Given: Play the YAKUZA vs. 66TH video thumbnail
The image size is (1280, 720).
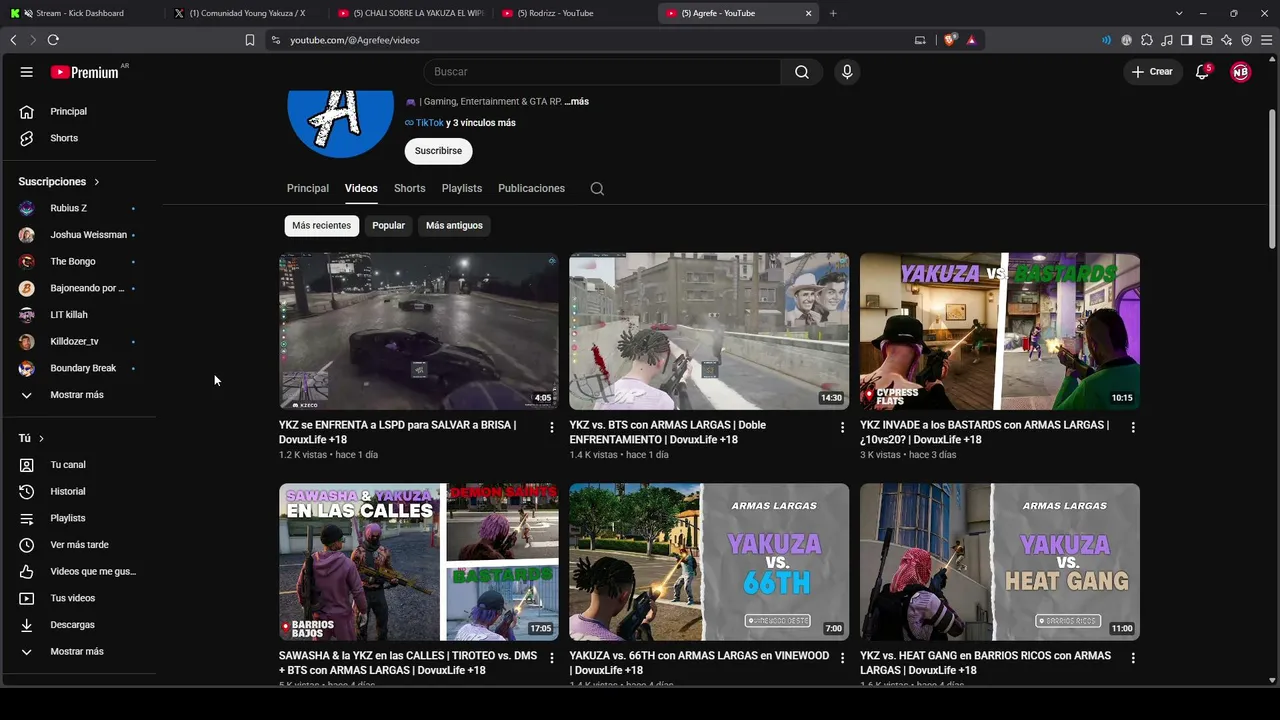Looking at the screenshot, I should 709,562.
